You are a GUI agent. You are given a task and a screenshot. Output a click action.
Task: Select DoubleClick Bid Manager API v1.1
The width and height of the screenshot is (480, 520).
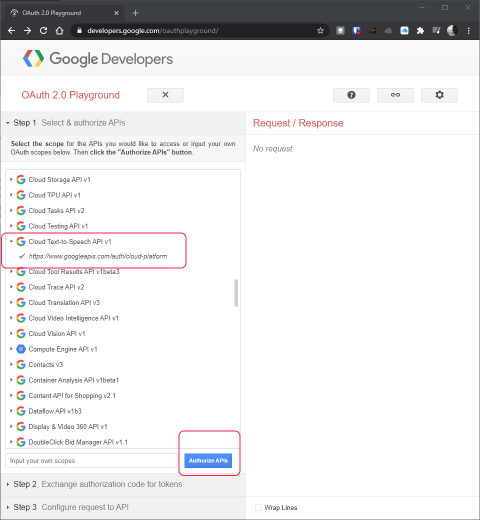tap(78, 442)
